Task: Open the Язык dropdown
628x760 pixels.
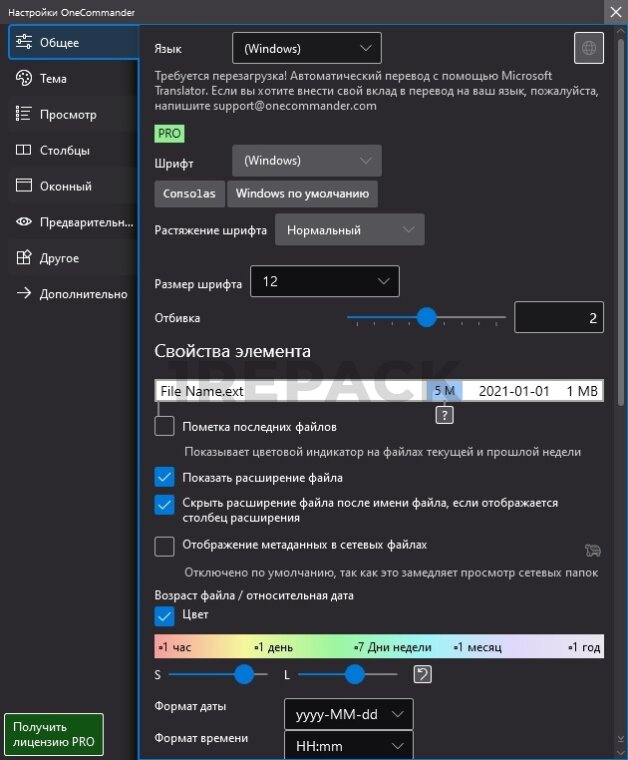Action: click(307, 48)
